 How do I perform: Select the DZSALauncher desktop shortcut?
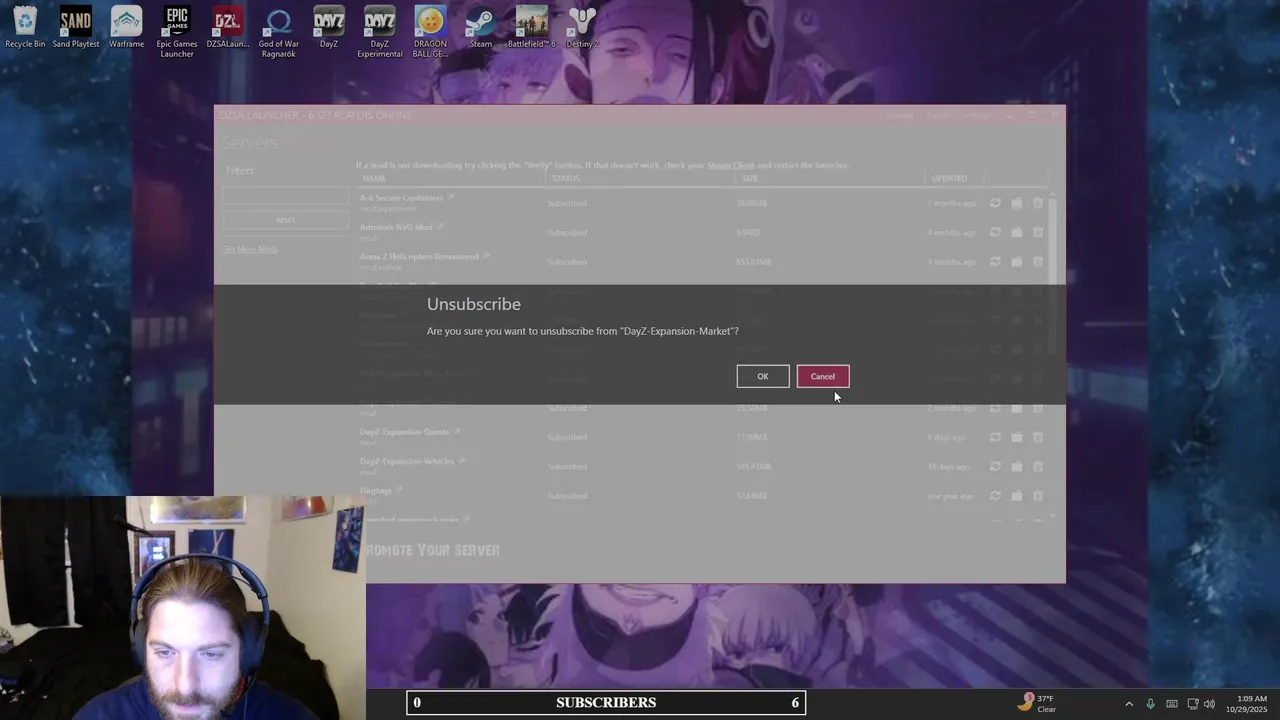228,28
